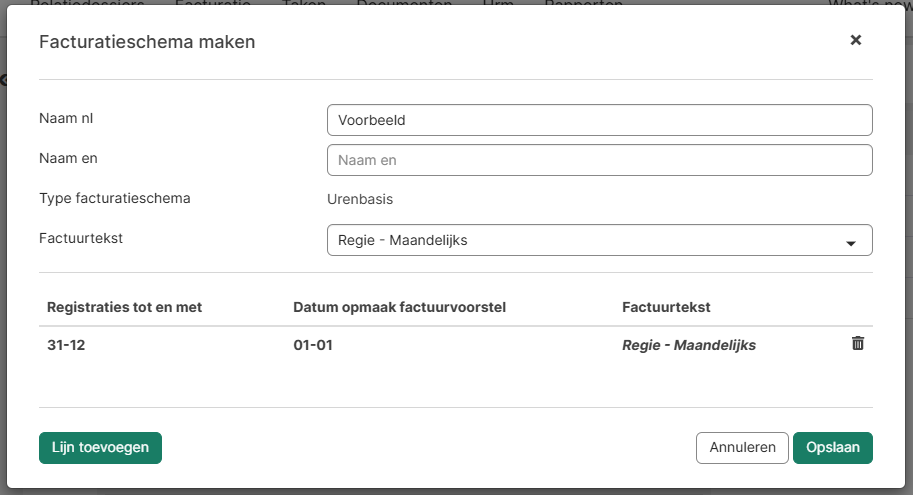Screen dimensions: 913x495
Task: Click the Type facturatieschema label
Action: tap(115, 198)
